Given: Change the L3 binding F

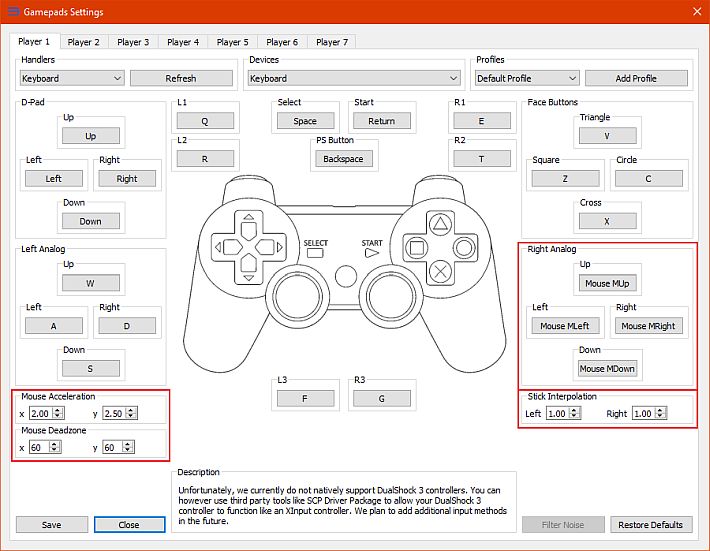Looking at the screenshot, I should pyautogui.click(x=305, y=398).
